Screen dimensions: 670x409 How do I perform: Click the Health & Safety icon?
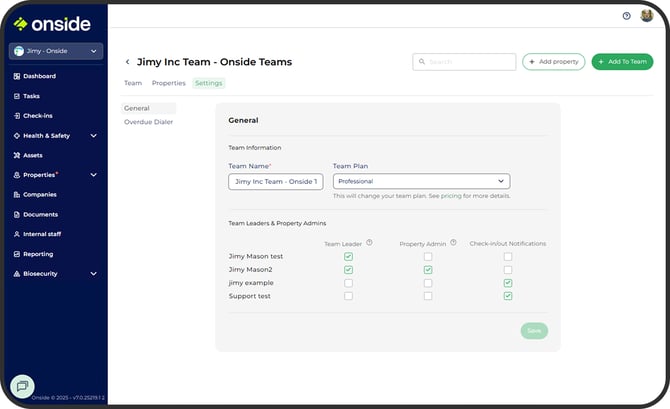point(17,135)
